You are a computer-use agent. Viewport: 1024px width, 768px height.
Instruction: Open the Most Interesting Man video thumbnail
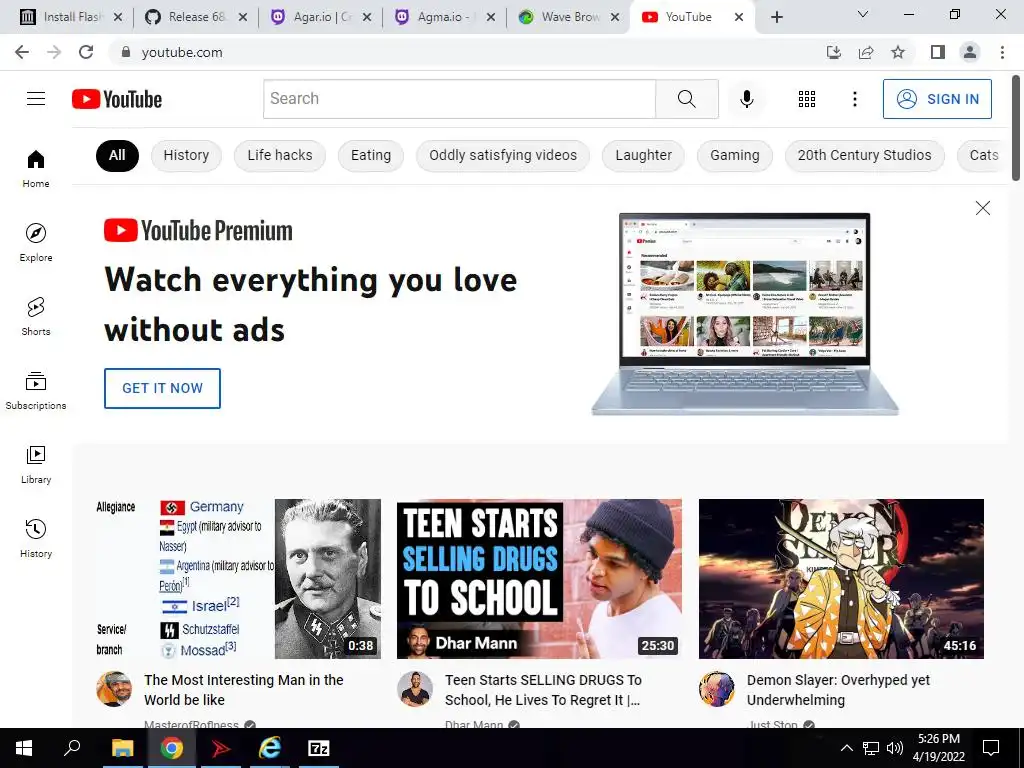(x=238, y=579)
